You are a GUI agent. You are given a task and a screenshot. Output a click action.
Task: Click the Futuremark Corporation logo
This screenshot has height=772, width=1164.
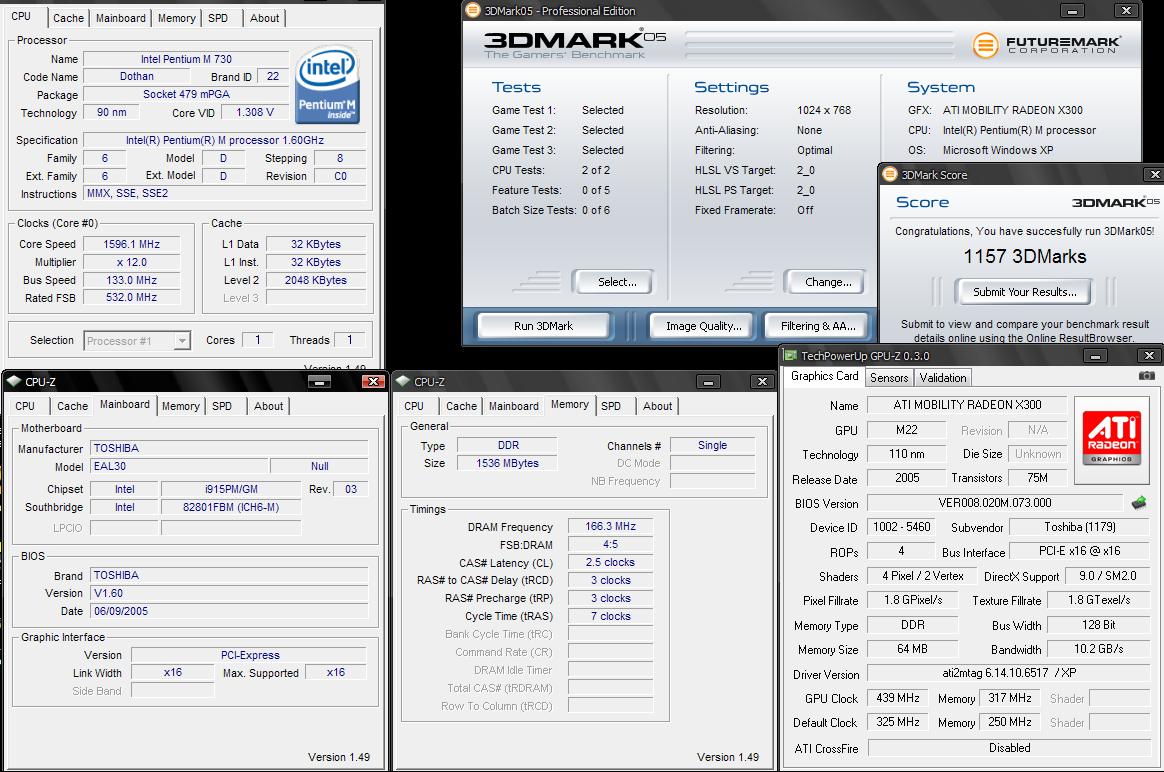point(1047,45)
